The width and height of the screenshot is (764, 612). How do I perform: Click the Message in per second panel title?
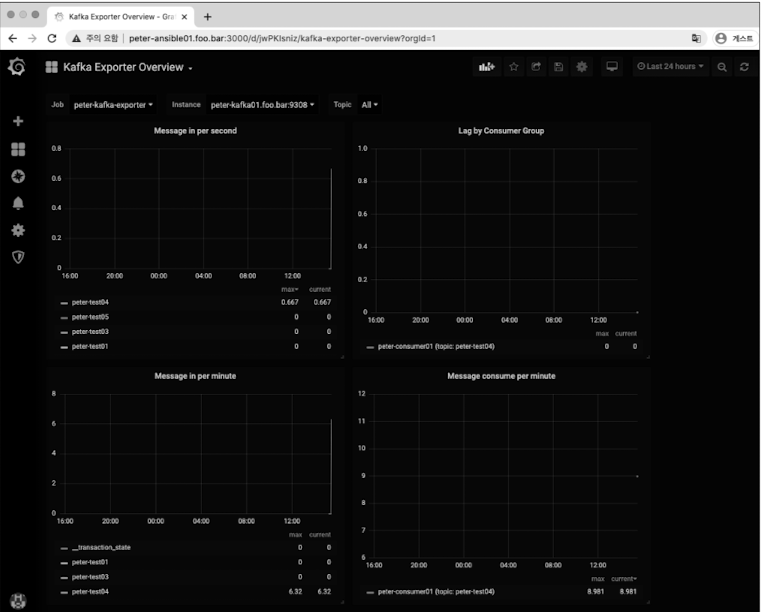point(195,131)
